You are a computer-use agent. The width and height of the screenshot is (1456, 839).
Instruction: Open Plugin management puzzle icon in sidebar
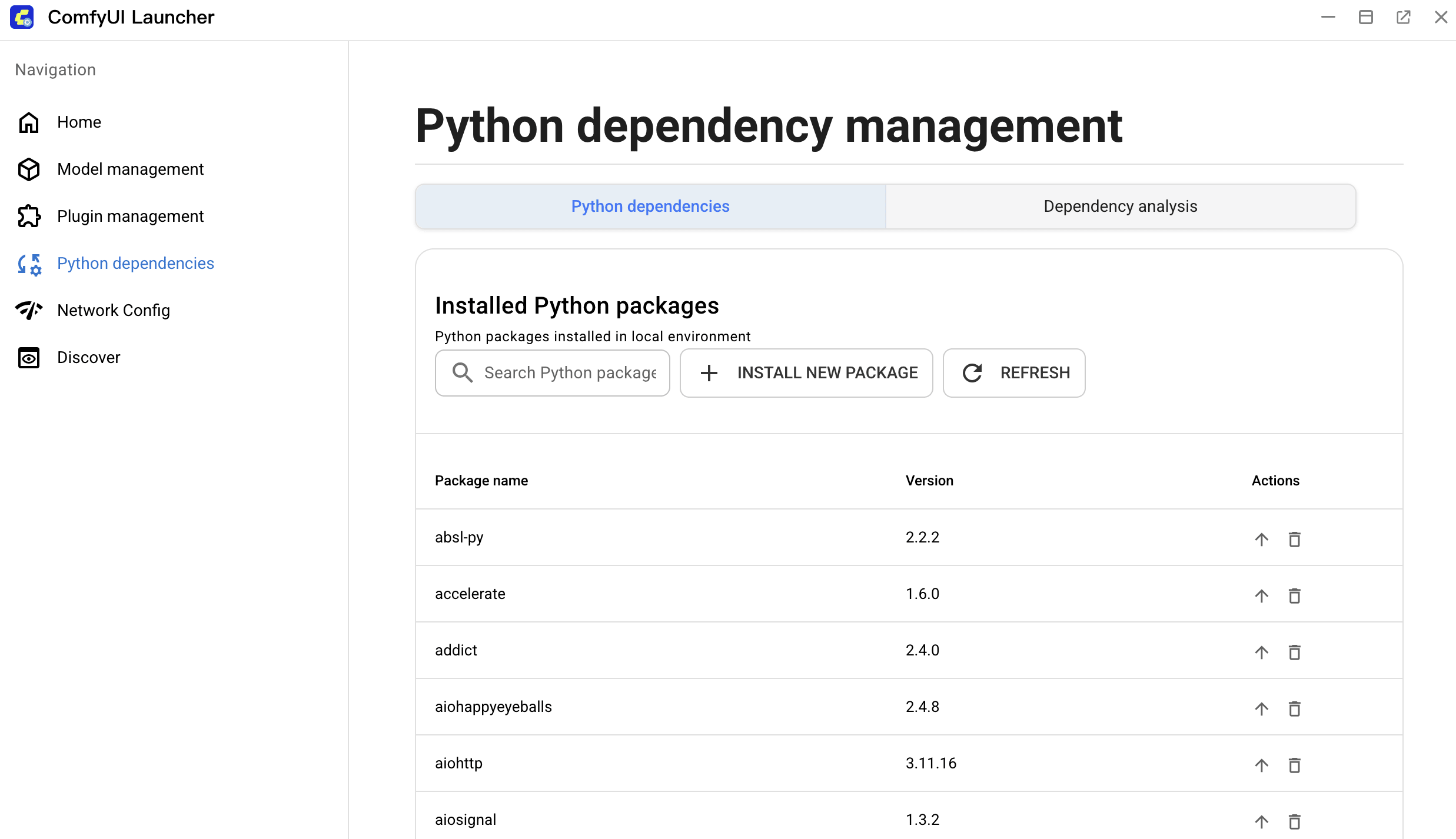(x=29, y=217)
